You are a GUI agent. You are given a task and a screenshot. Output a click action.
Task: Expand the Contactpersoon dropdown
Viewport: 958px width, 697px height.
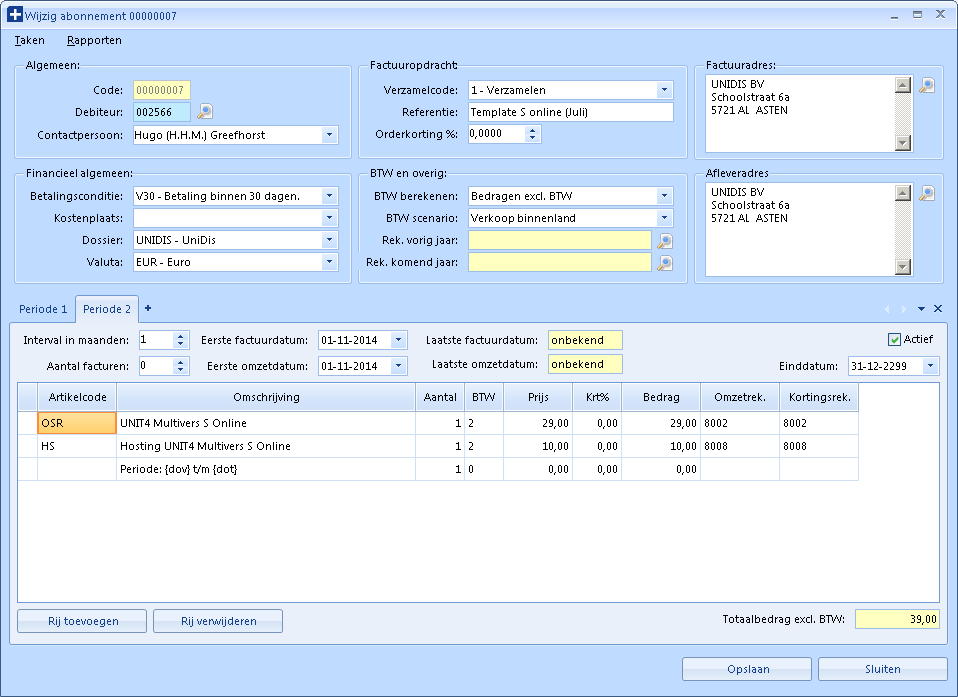click(329, 135)
